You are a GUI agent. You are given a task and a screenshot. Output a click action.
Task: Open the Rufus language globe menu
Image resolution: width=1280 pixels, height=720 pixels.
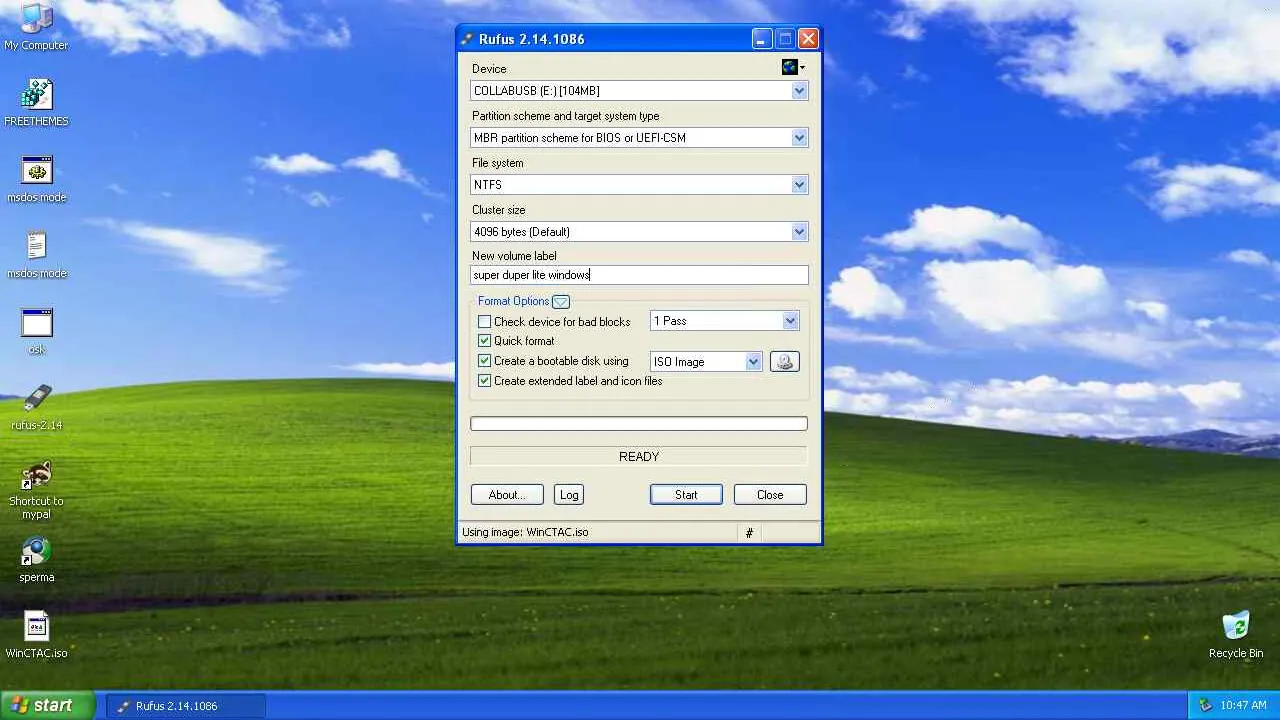click(x=793, y=67)
